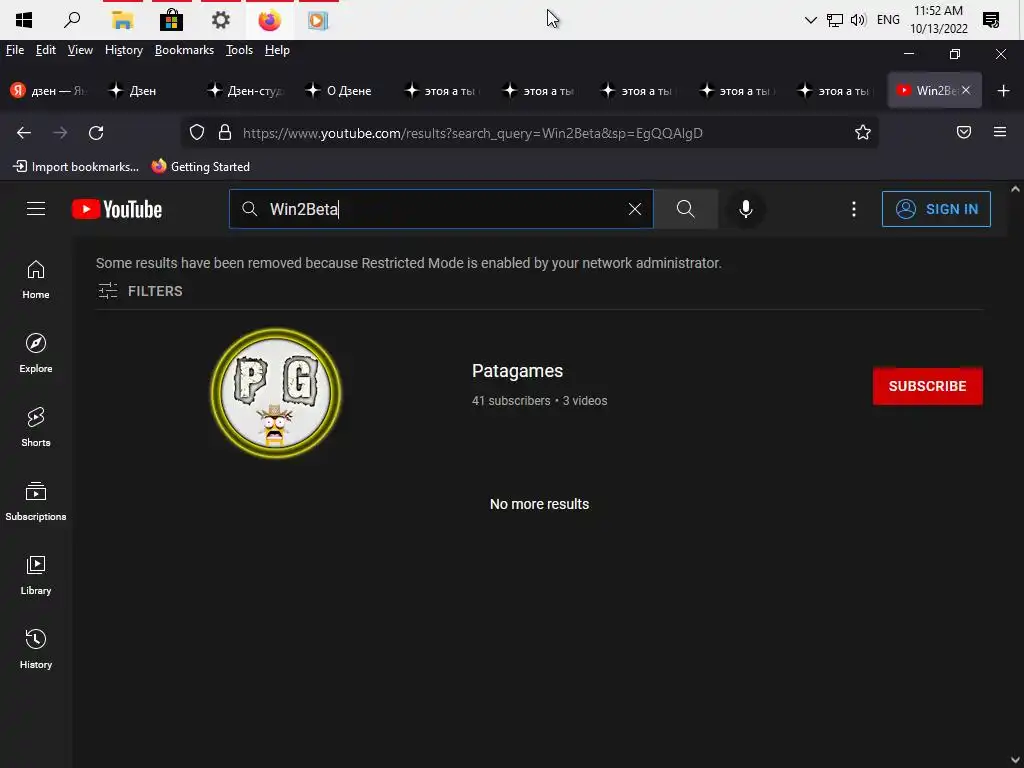Open the clock and date flyout
Viewport: 1024px width, 768px height.
[x=938, y=20]
